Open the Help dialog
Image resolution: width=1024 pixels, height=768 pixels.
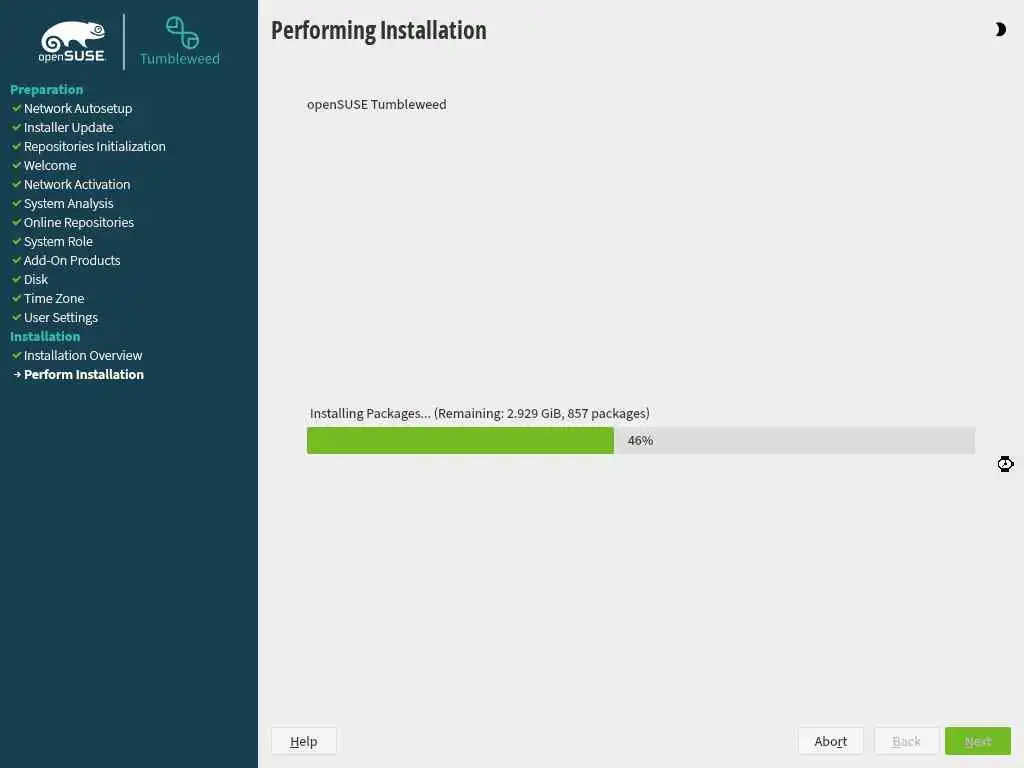304,741
